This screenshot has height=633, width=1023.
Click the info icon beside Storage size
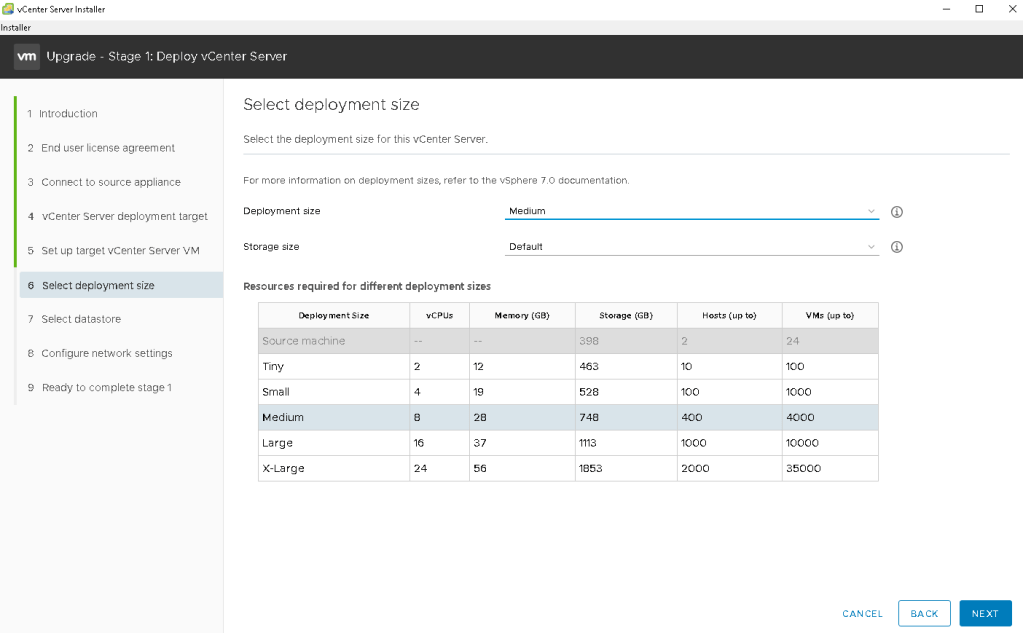pos(897,247)
